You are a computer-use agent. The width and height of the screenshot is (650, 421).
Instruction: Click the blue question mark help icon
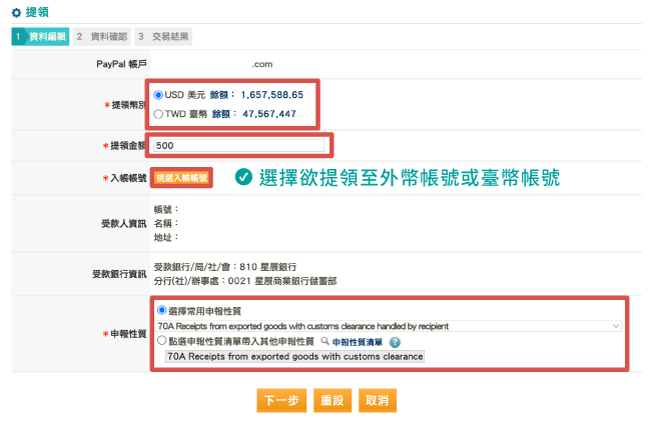click(x=395, y=341)
